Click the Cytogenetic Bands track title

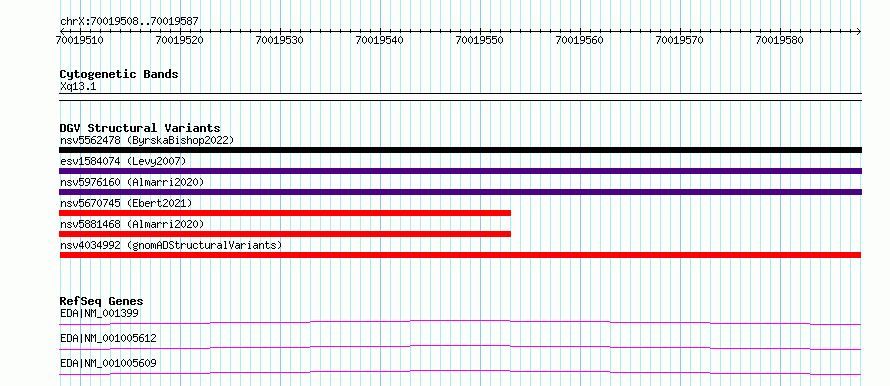[119, 74]
